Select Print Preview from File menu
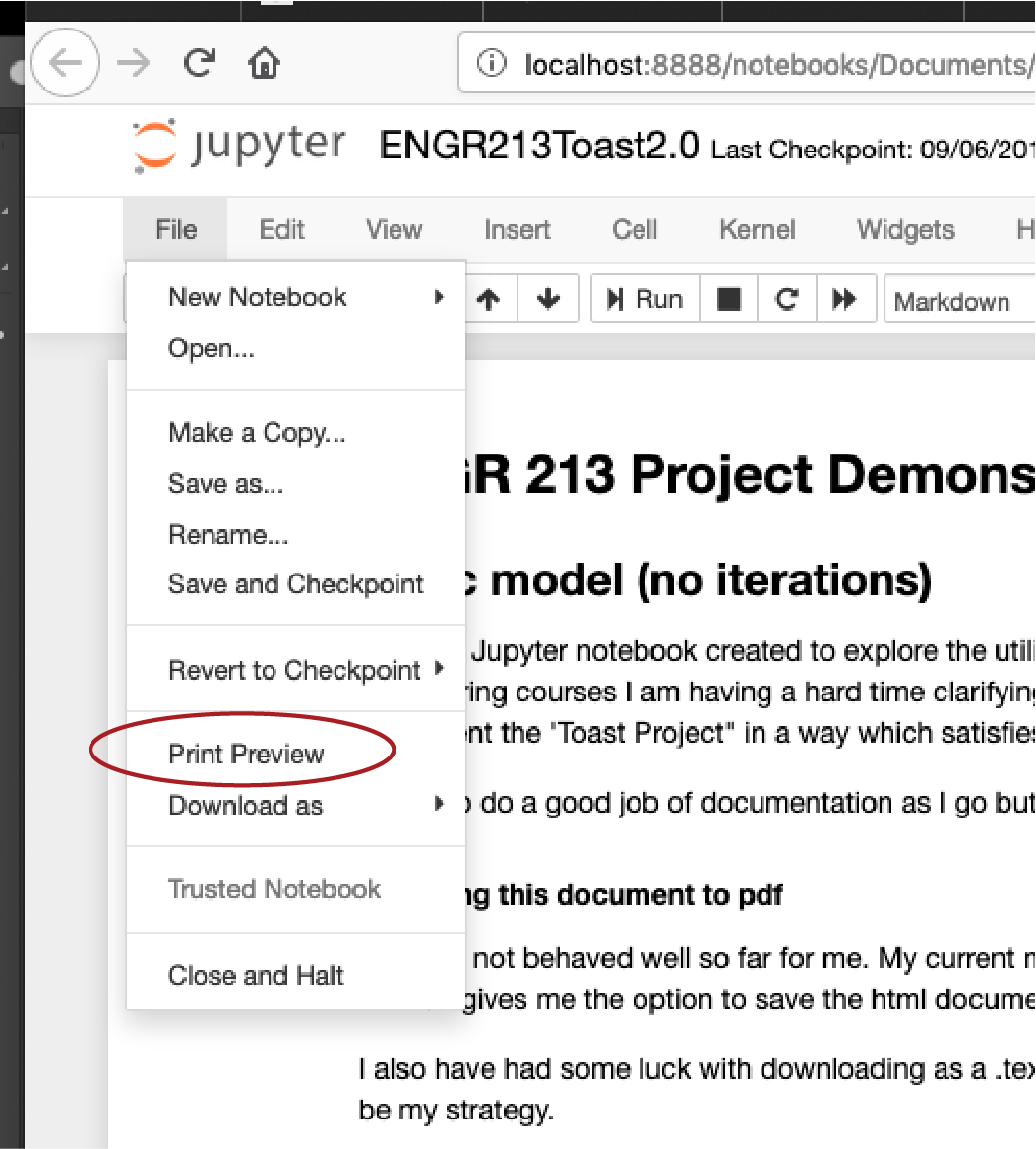The image size is (1036, 1149). click(246, 755)
